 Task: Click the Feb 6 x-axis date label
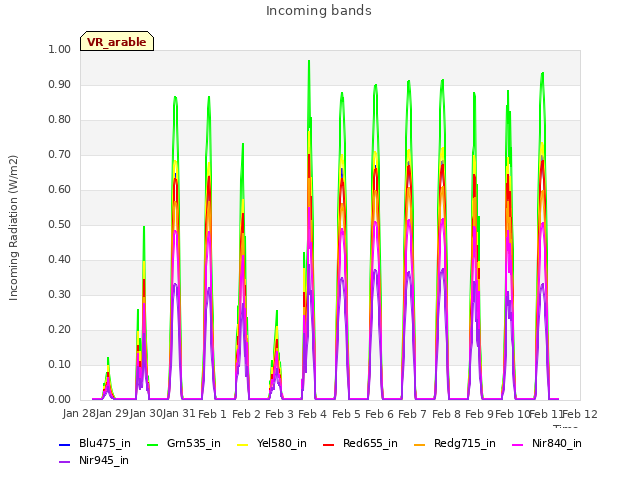(380, 414)
